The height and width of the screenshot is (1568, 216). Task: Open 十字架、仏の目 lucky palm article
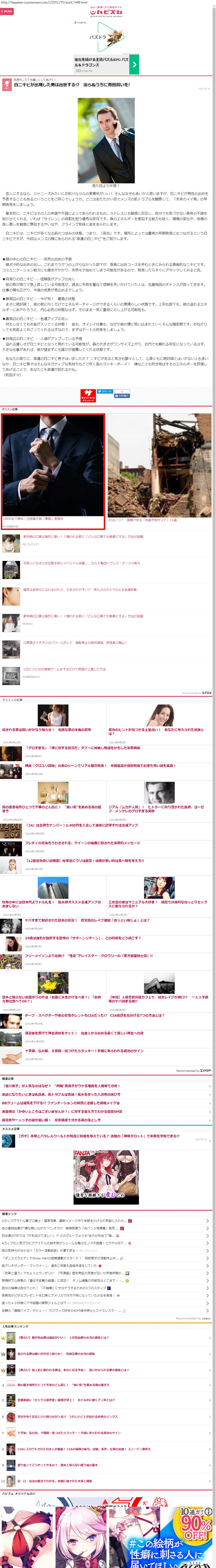pos(84,1051)
